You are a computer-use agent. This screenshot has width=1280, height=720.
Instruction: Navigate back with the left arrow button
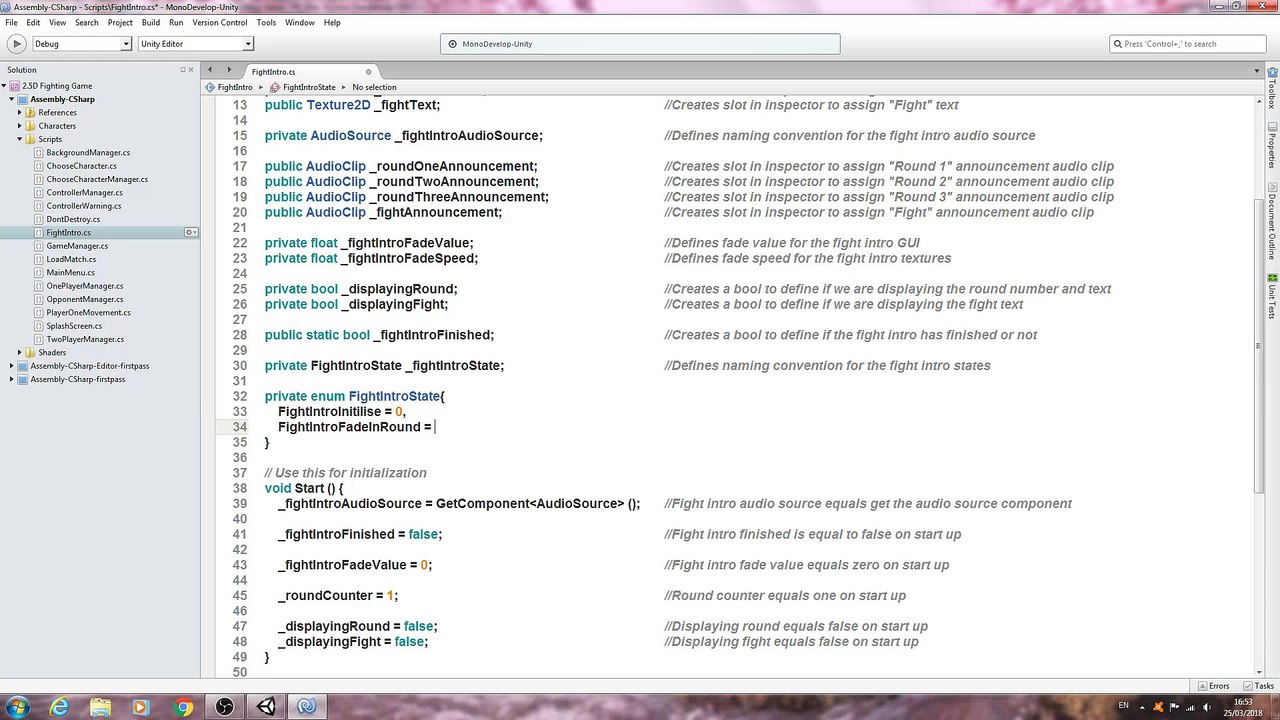coord(210,70)
